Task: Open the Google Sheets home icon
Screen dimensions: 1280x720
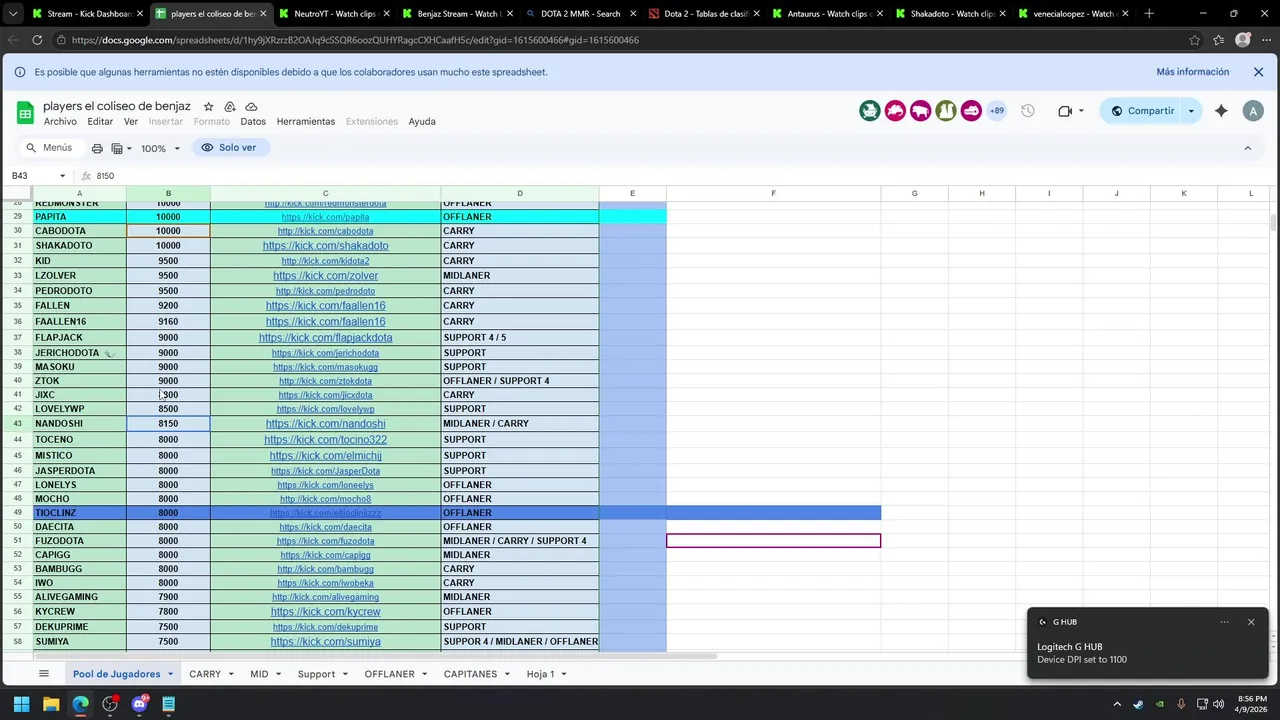Action: coord(25,113)
